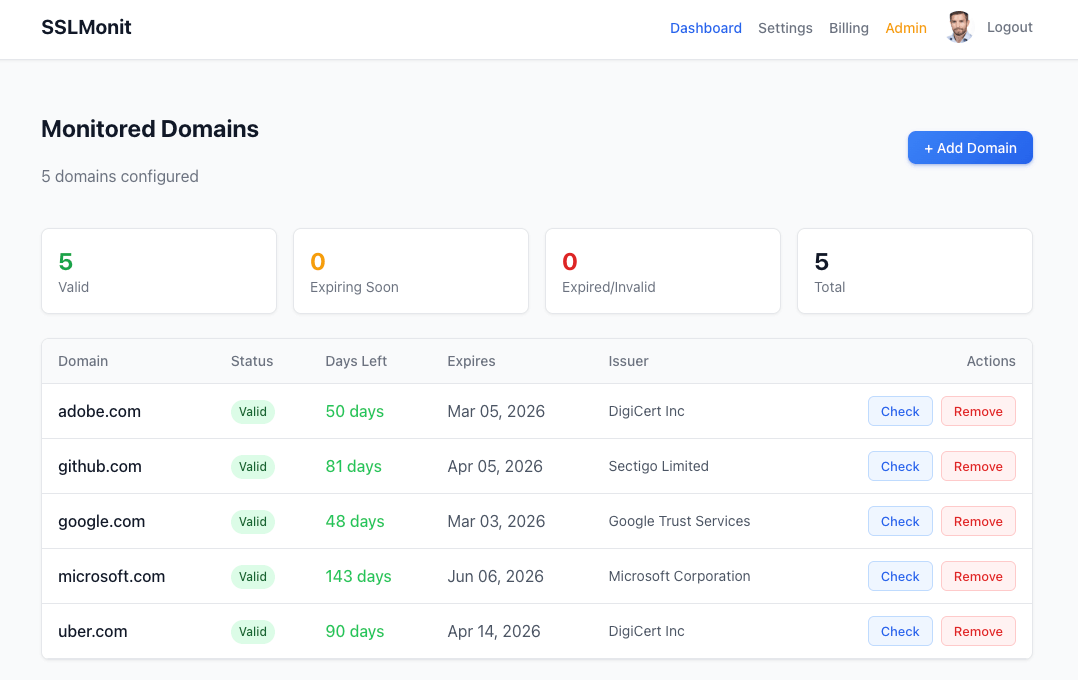Run a Check on google.com

point(899,521)
